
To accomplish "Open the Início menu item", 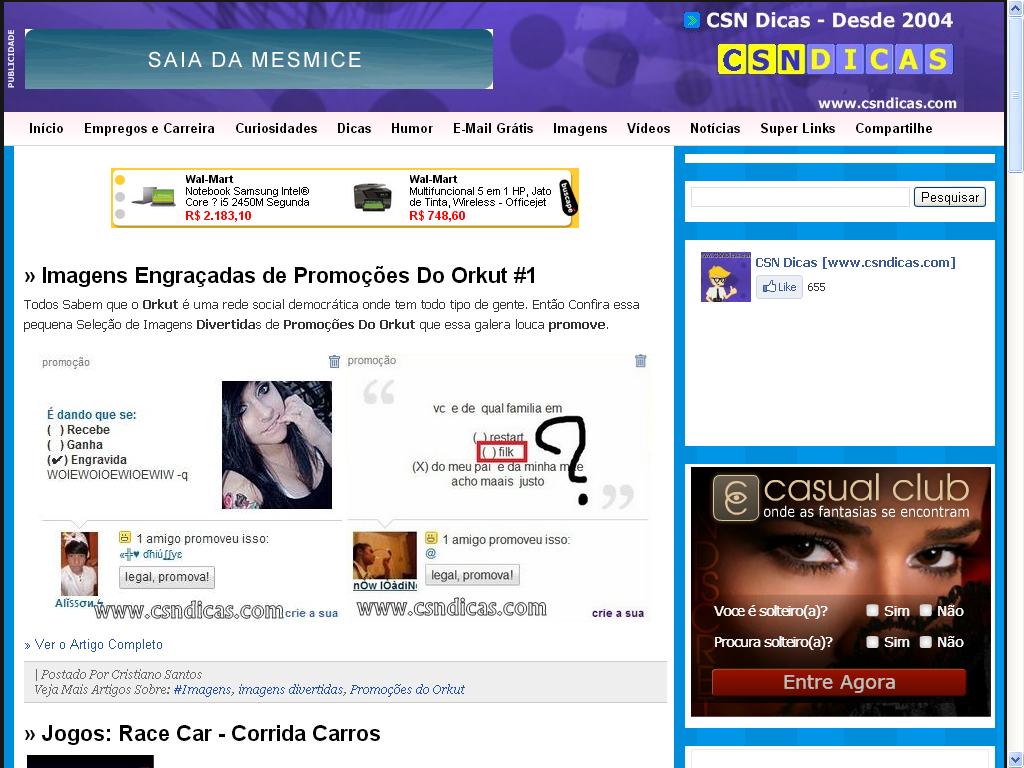I will [x=46, y=129].
